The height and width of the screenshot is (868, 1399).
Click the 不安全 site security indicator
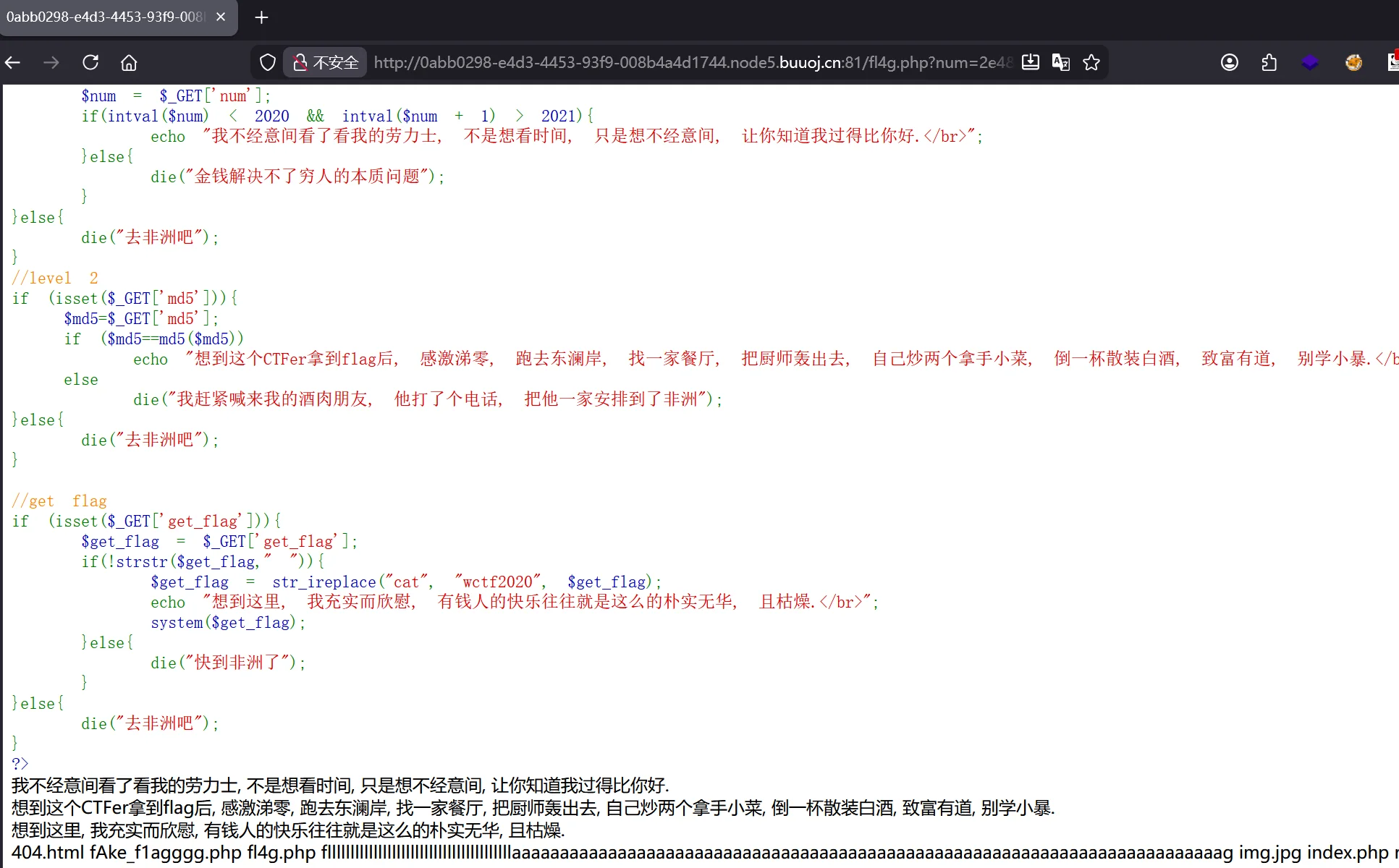tap(326, 63)
